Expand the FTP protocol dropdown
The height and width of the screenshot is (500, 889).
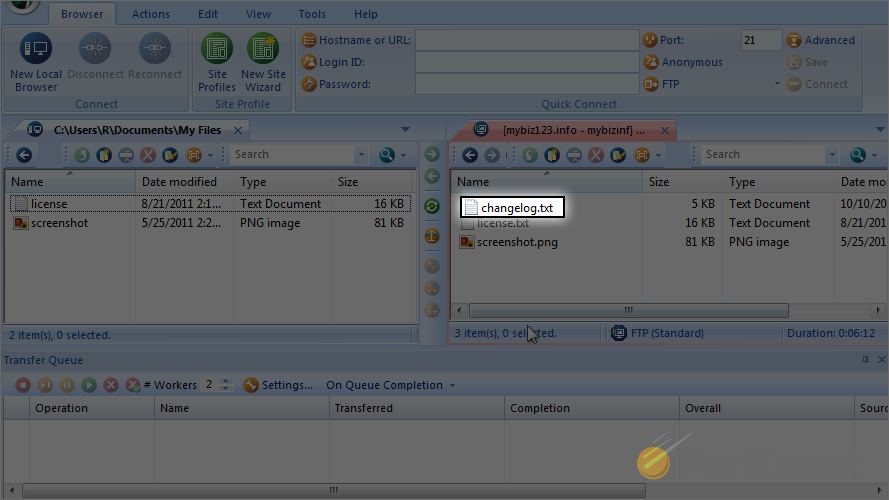pyautogui.click(x=777, y=84)
